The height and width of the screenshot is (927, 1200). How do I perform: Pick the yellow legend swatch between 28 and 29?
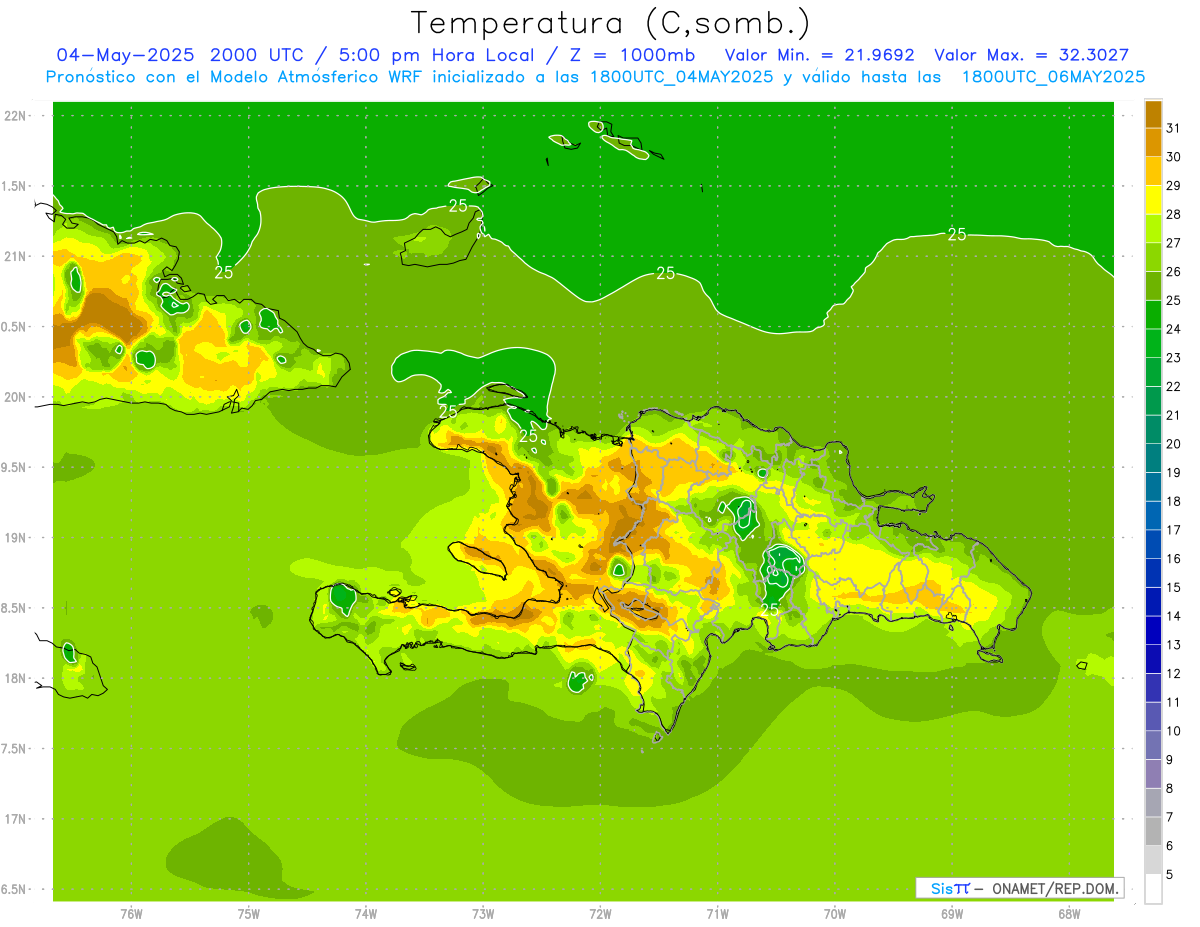(1153, 200)
